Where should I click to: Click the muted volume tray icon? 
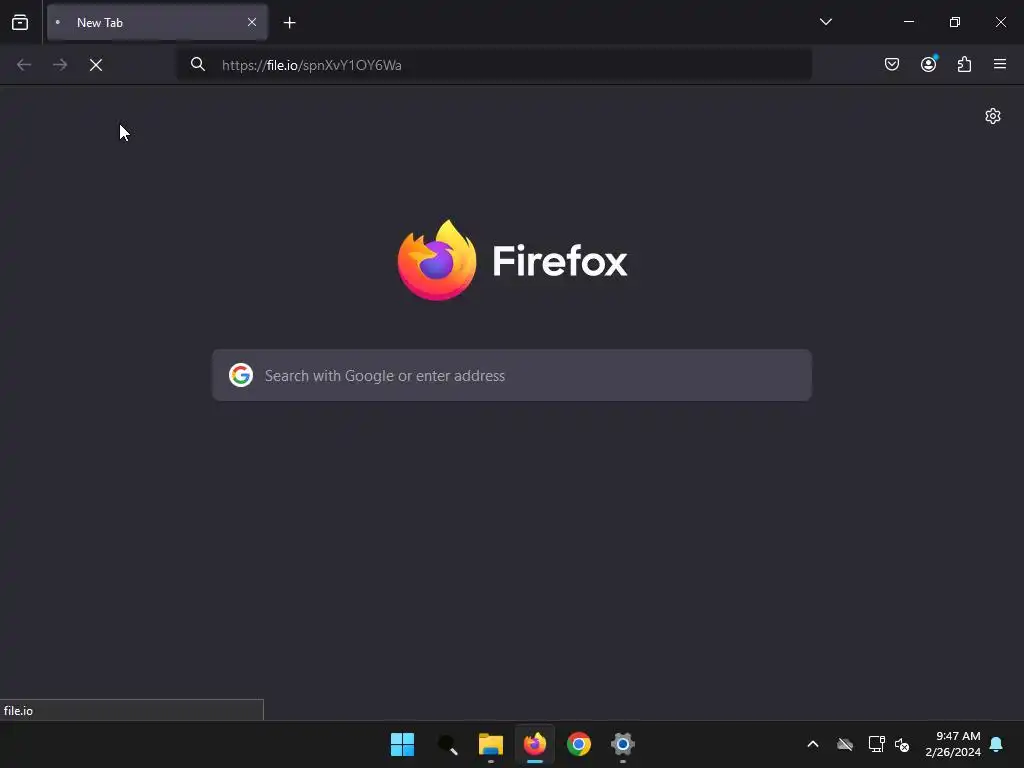coord(902,744)
